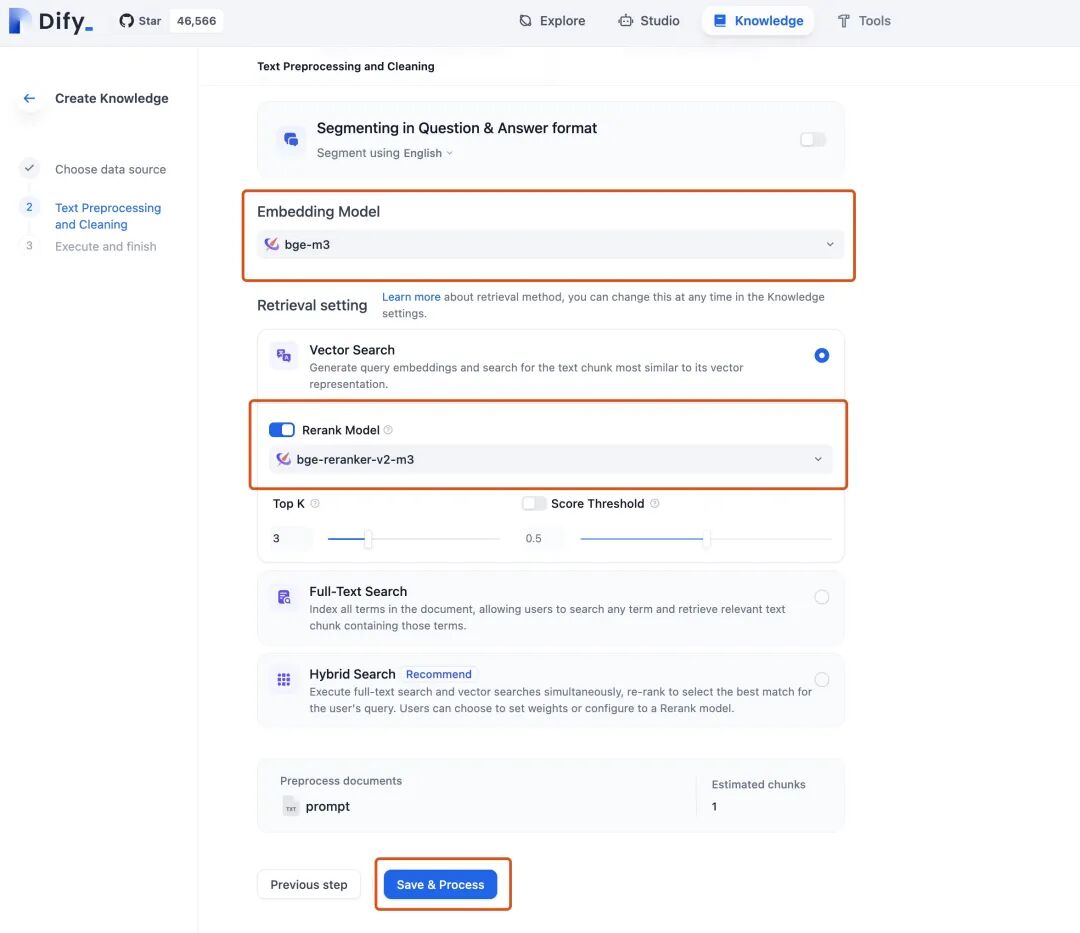
Task: Click the back arrow beside Create Knowledge
Action: coord(29,98)
